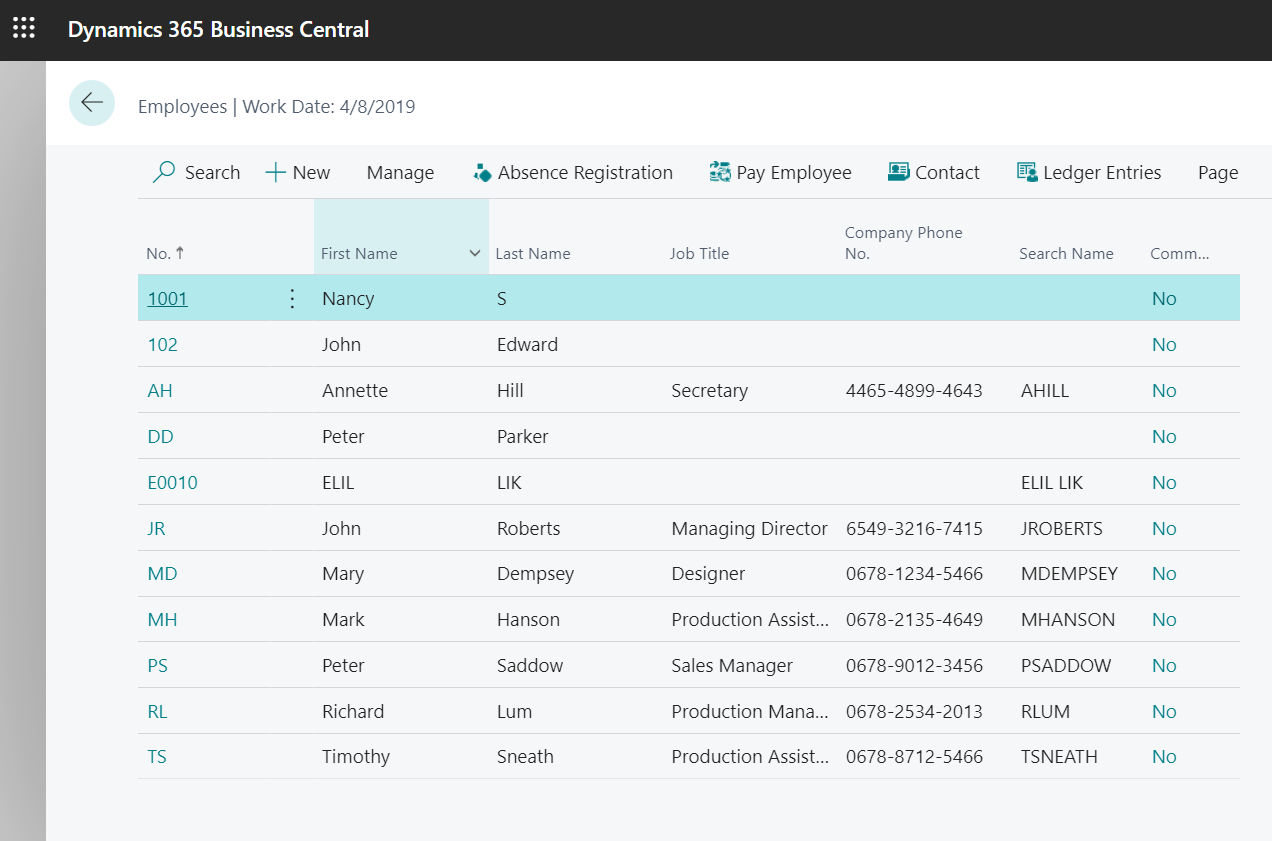The width and height of the screenshot is (1272, 841).
Task: Open employee 1001 link
Action: point(168,299)
